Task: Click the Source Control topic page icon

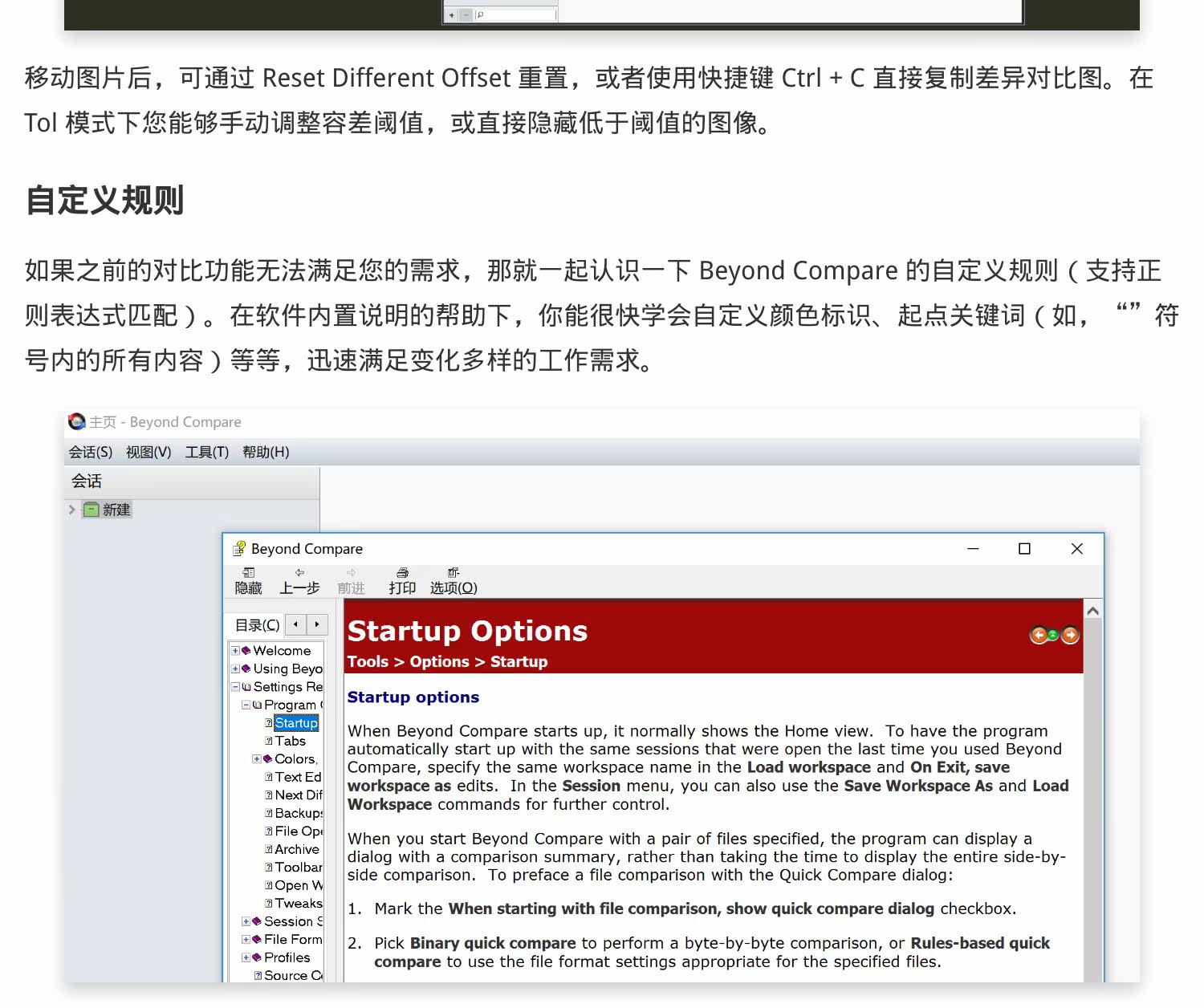Action: pos(258,975)
